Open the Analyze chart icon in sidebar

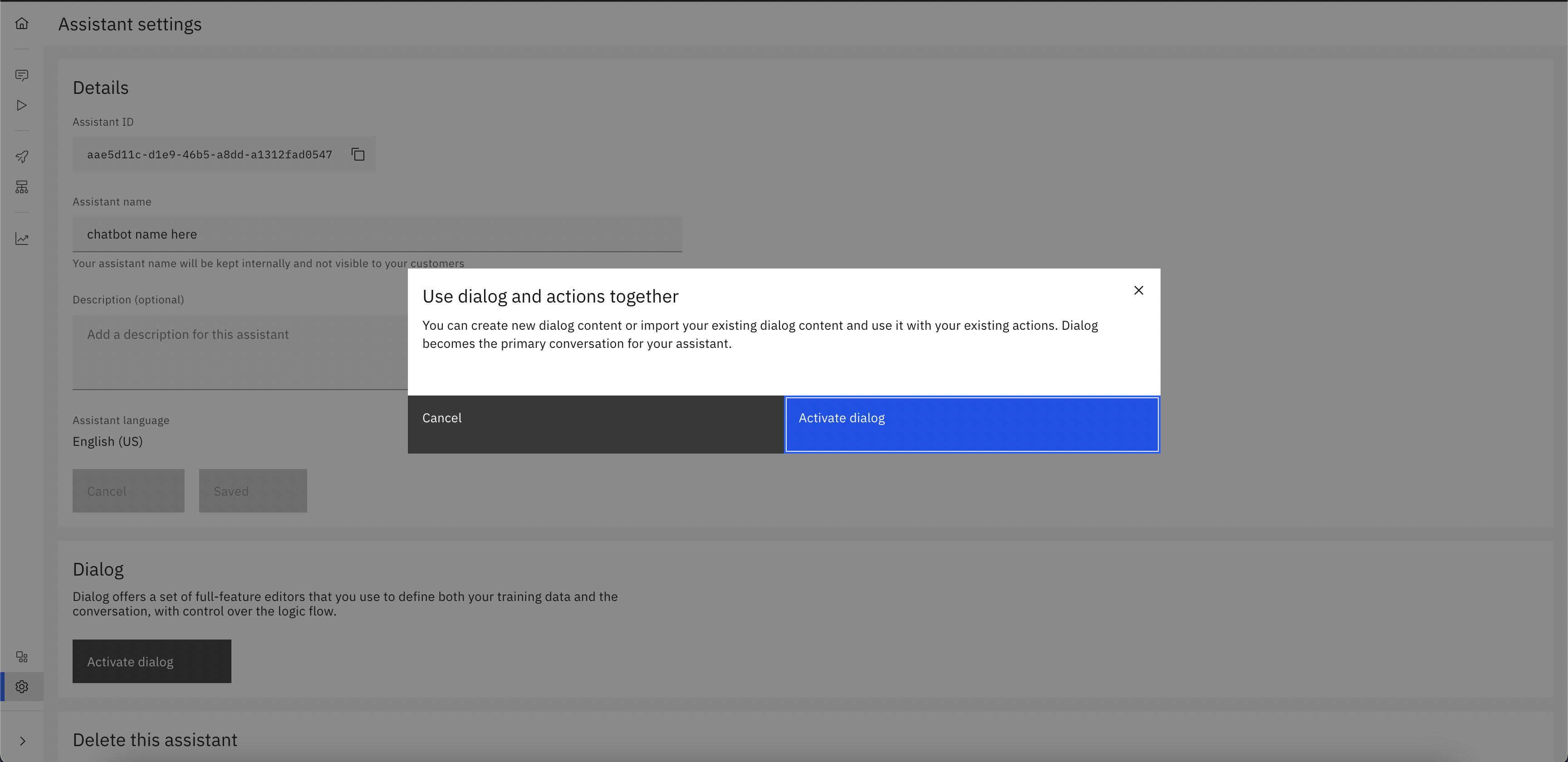22,239
